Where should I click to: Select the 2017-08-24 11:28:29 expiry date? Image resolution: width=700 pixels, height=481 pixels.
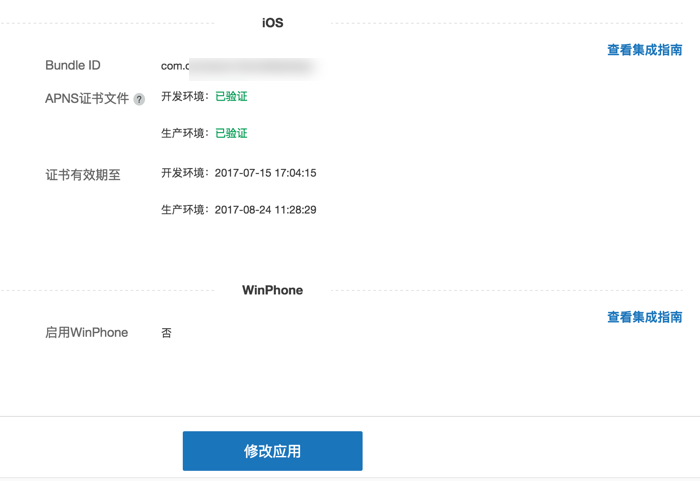[x=265, y=210]
